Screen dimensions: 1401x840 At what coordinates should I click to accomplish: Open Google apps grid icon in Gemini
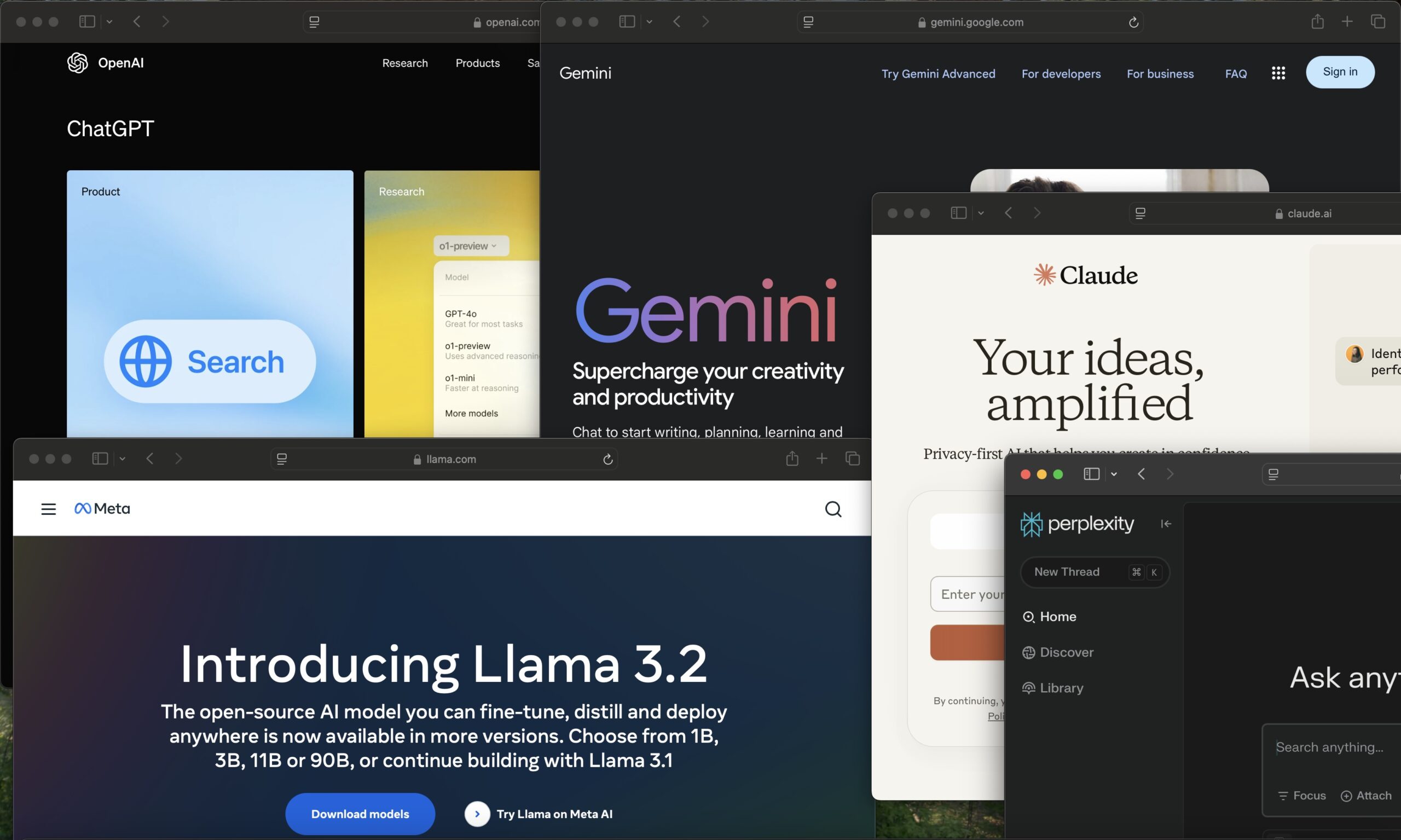pyautogui.click(x=1278, y=73)
